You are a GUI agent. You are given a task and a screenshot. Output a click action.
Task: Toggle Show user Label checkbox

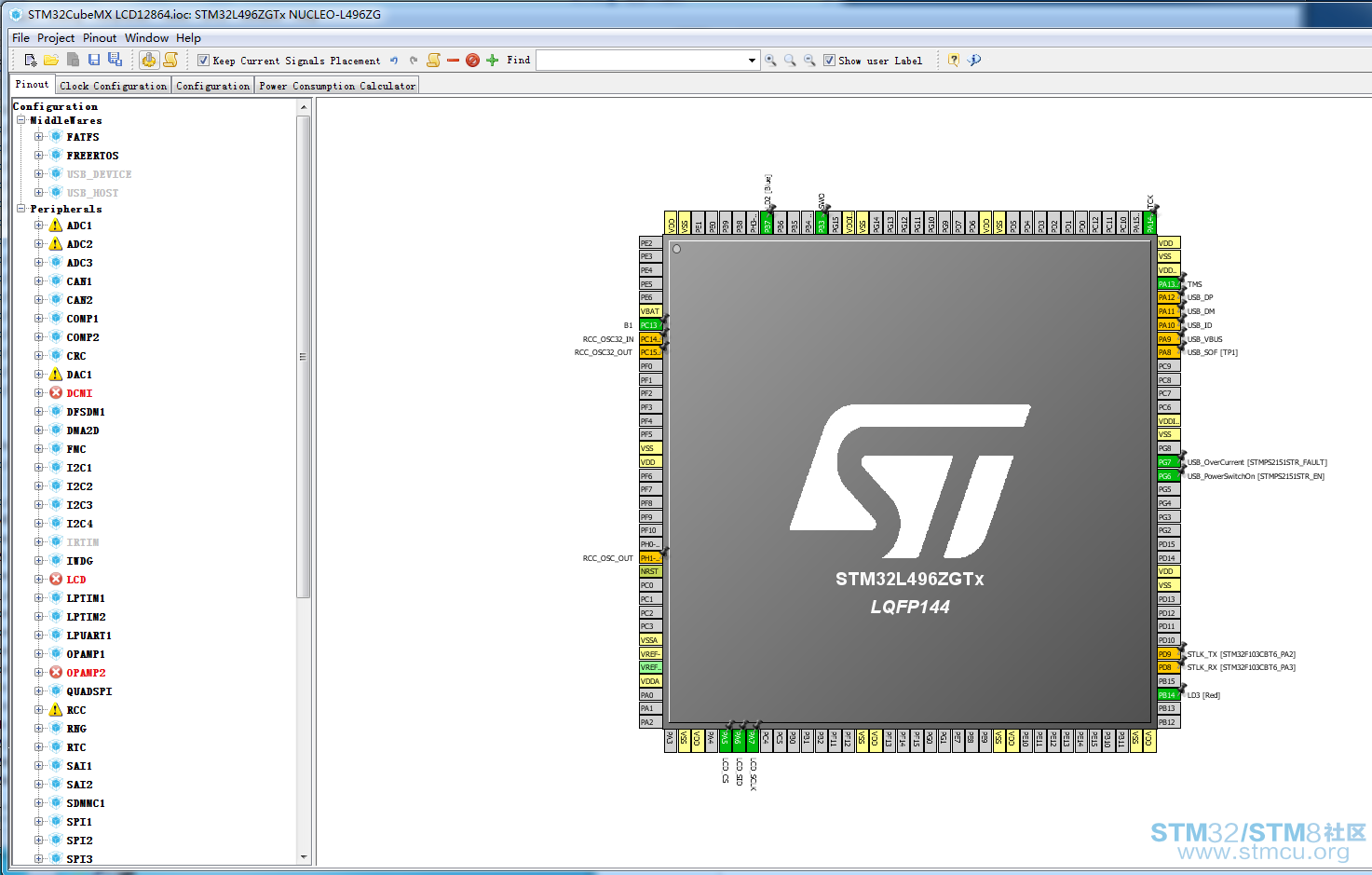point(829,61)
